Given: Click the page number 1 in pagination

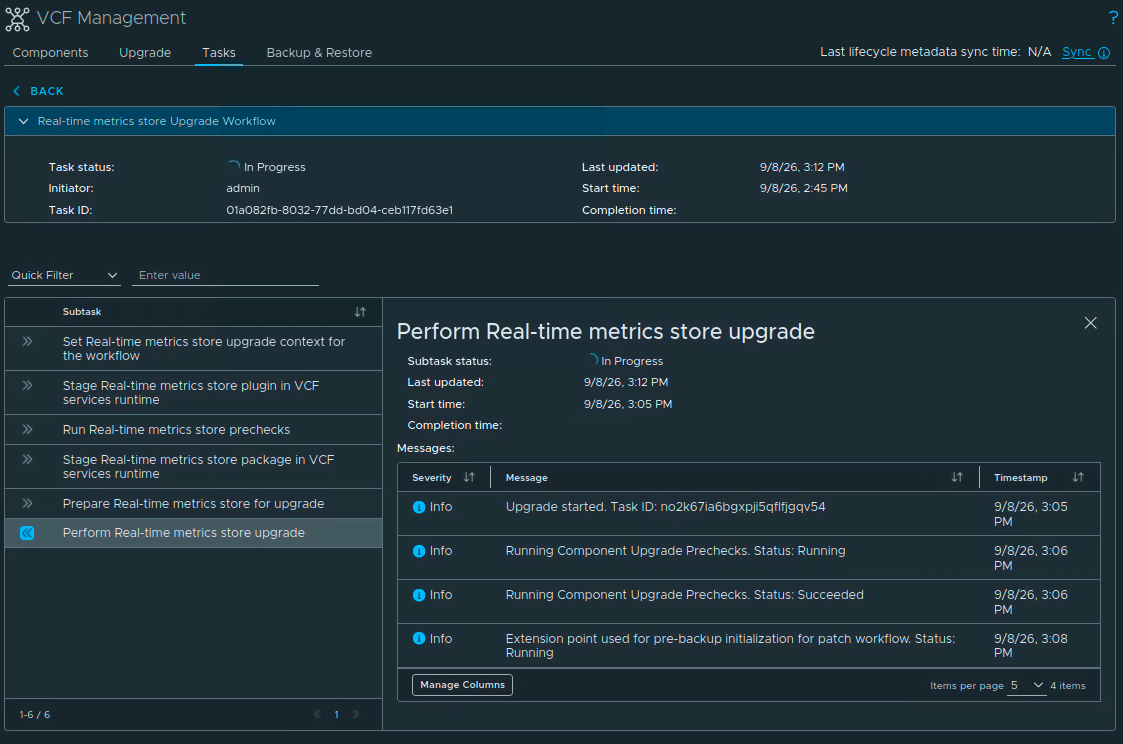Looking at the screenshot, I should (337, 714).
